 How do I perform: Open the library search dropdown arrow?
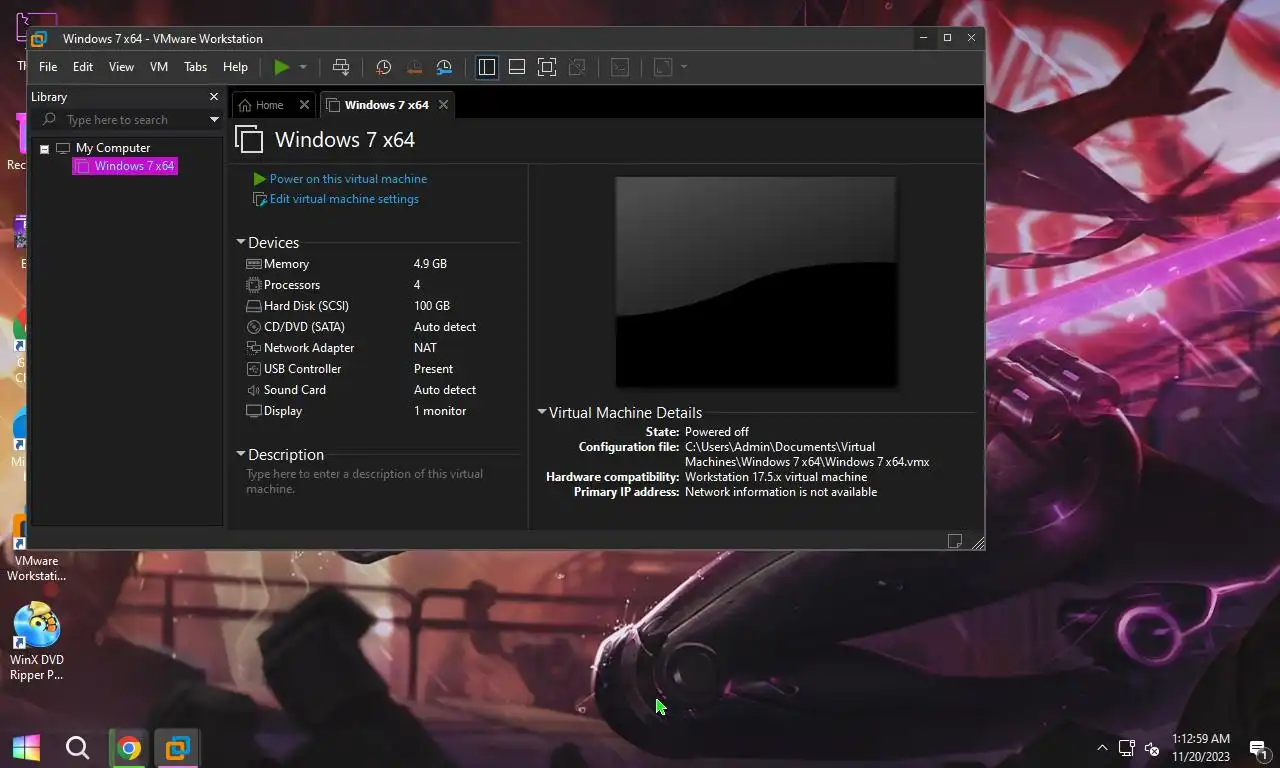[x=214, y=120]
